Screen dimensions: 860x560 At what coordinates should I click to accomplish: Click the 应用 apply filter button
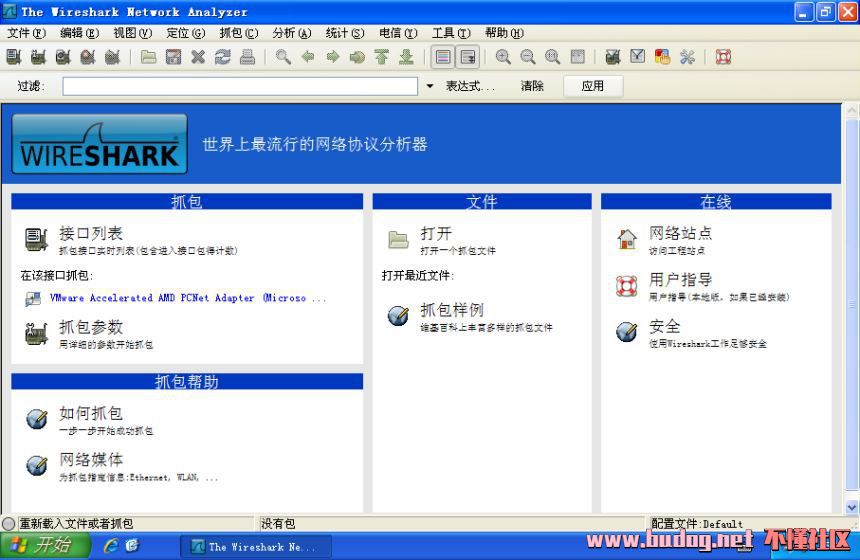pyautogui.click(x=593, y=86)
